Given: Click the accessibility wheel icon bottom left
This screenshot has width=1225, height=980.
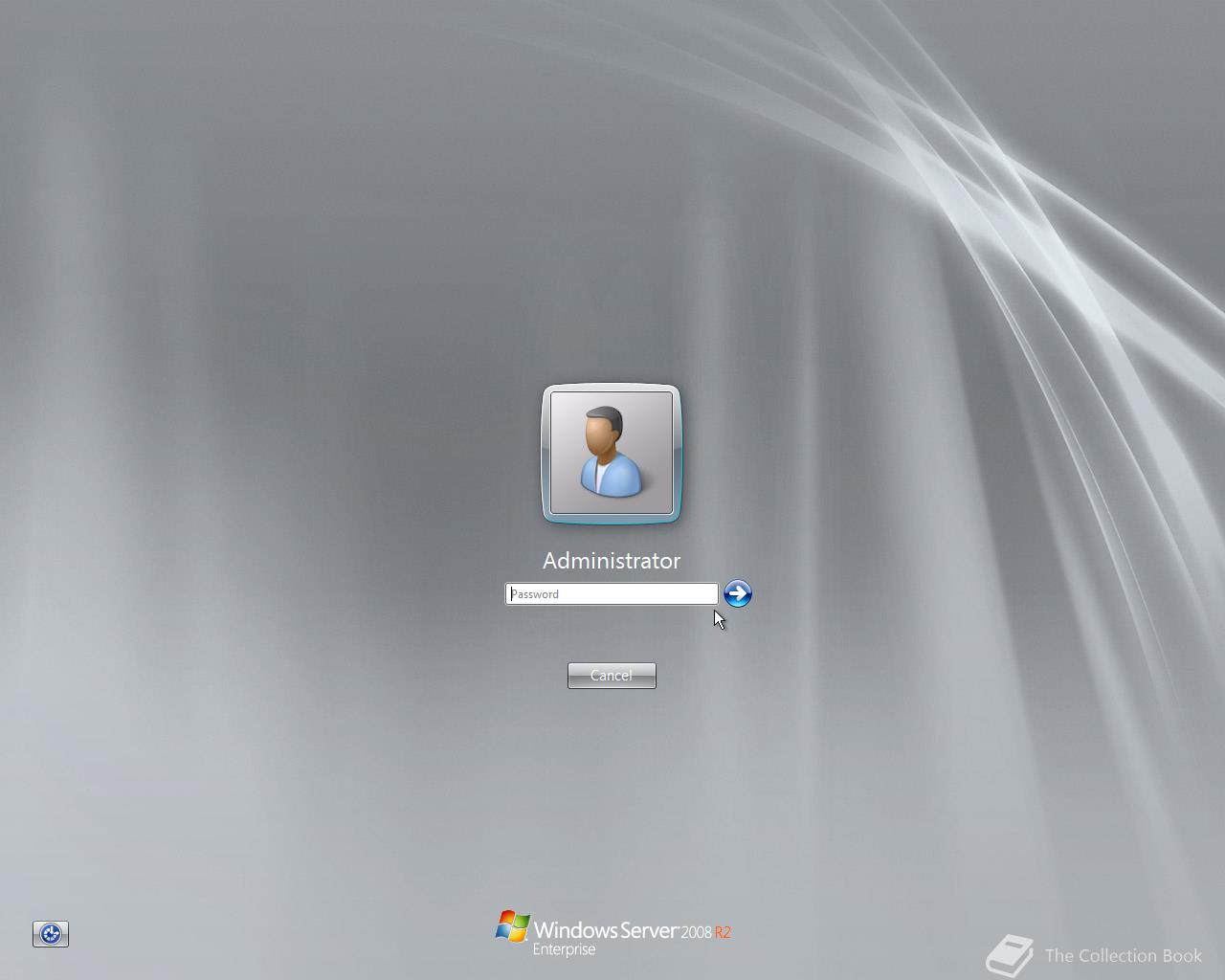Looking at the screenshot, I should point(51,934).
